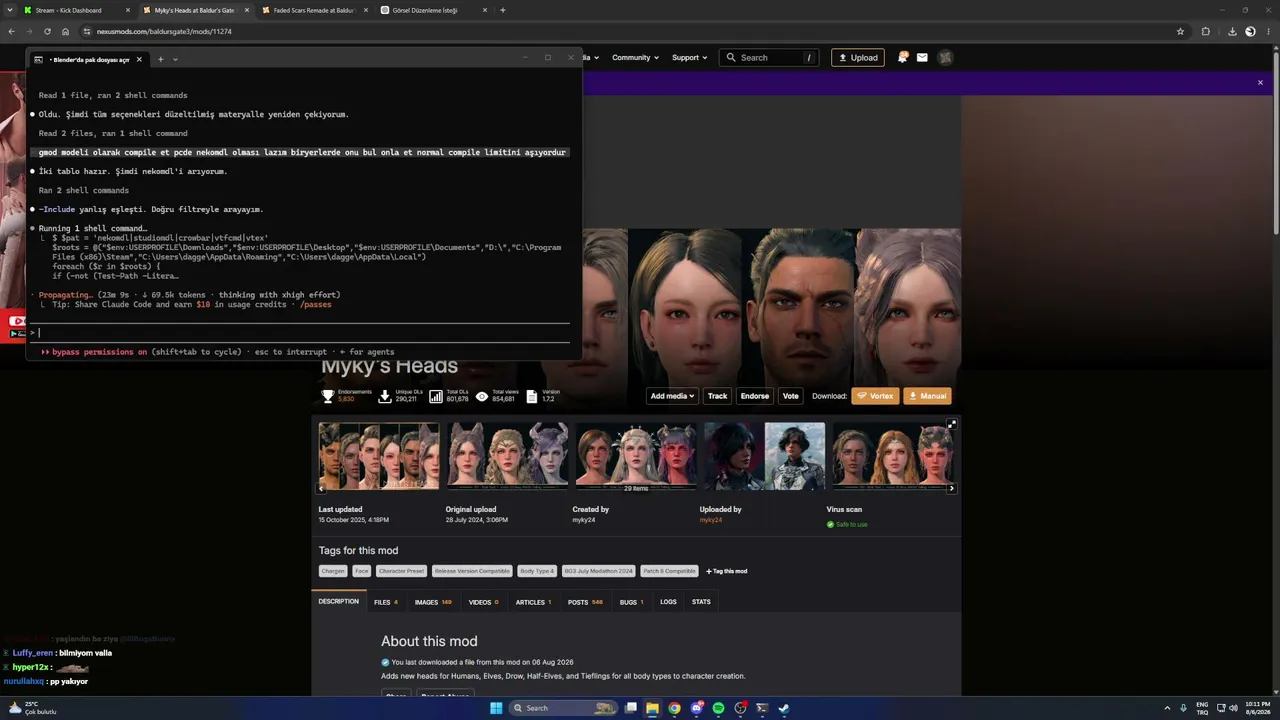Track this mod

pos(718,396)
